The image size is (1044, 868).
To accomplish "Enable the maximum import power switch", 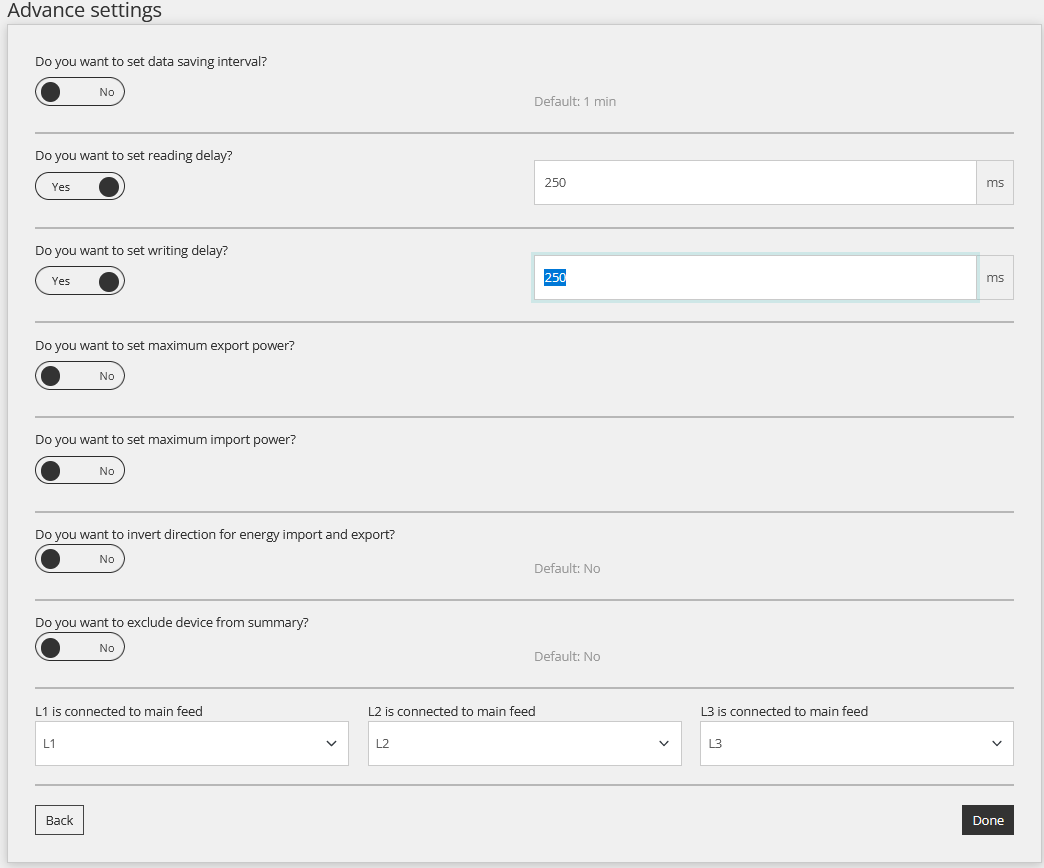I will pos(80,471).
